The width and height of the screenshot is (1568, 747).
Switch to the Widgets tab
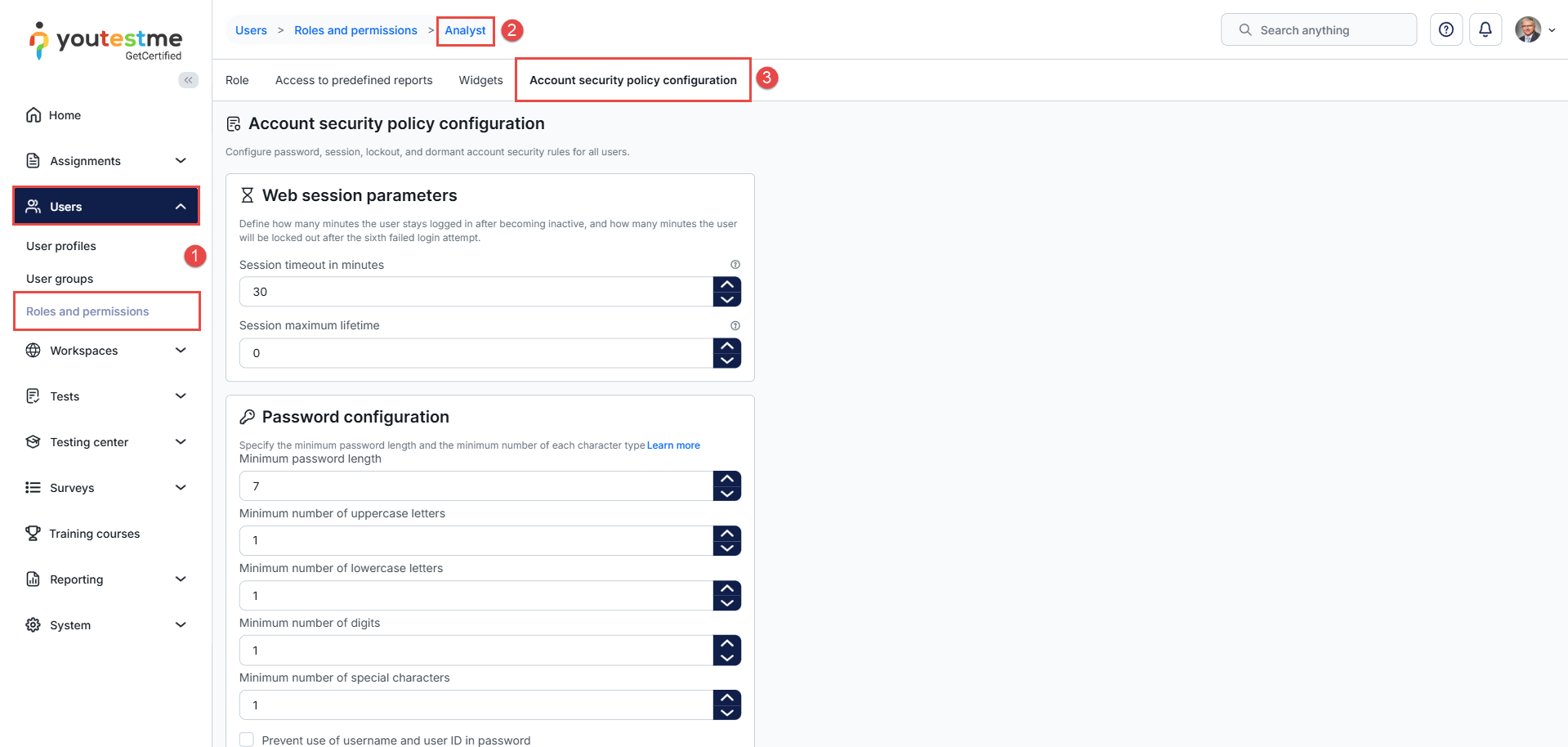click(480, 80)
